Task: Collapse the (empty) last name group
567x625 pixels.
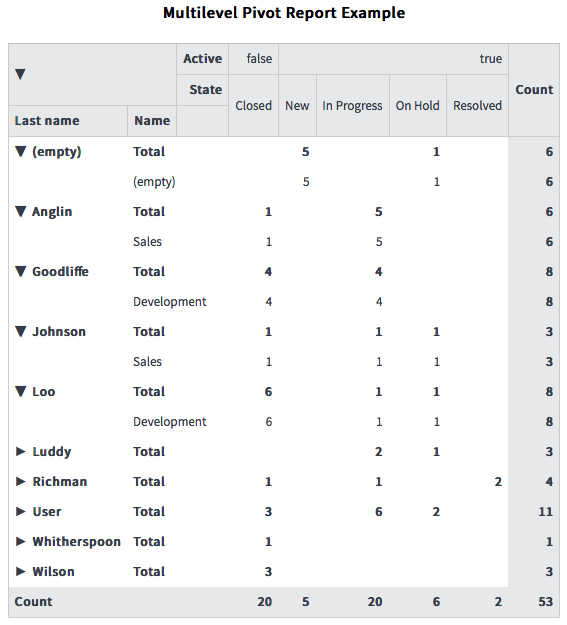Action: pyautogui.click(x=20, y=151)
